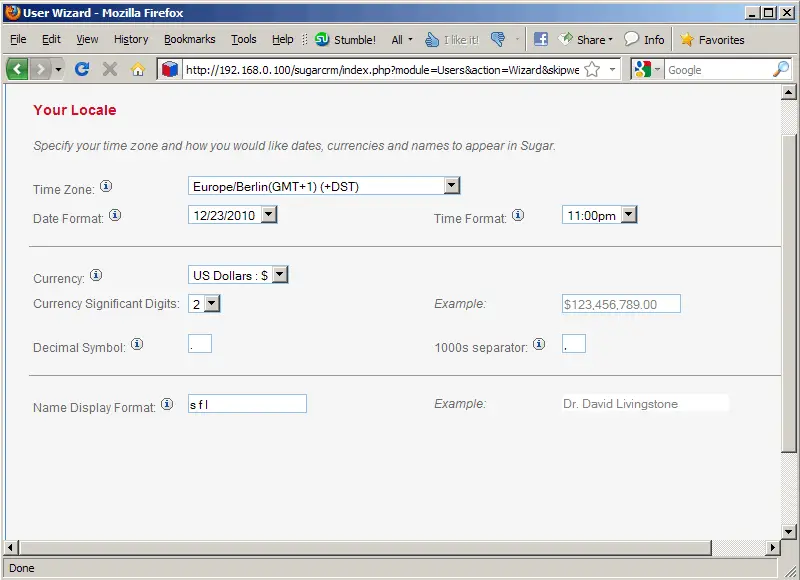
Task: Click the Dr. David Livingstone example field
Action: click(645, 404)
